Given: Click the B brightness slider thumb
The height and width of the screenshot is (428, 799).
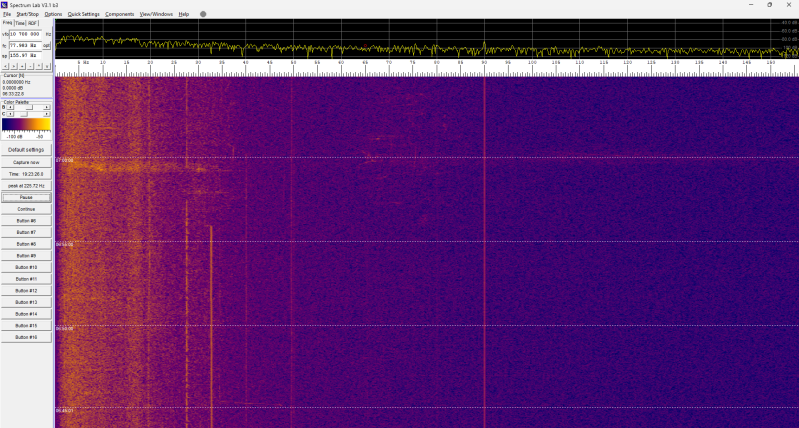Looking at the screenshot, I should click(30, 107).
